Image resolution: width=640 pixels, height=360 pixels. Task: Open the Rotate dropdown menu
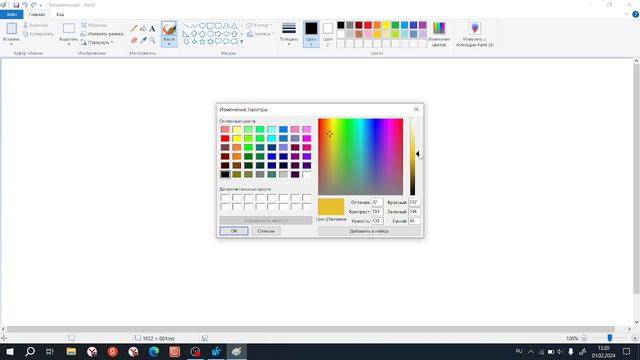[97, 42]
